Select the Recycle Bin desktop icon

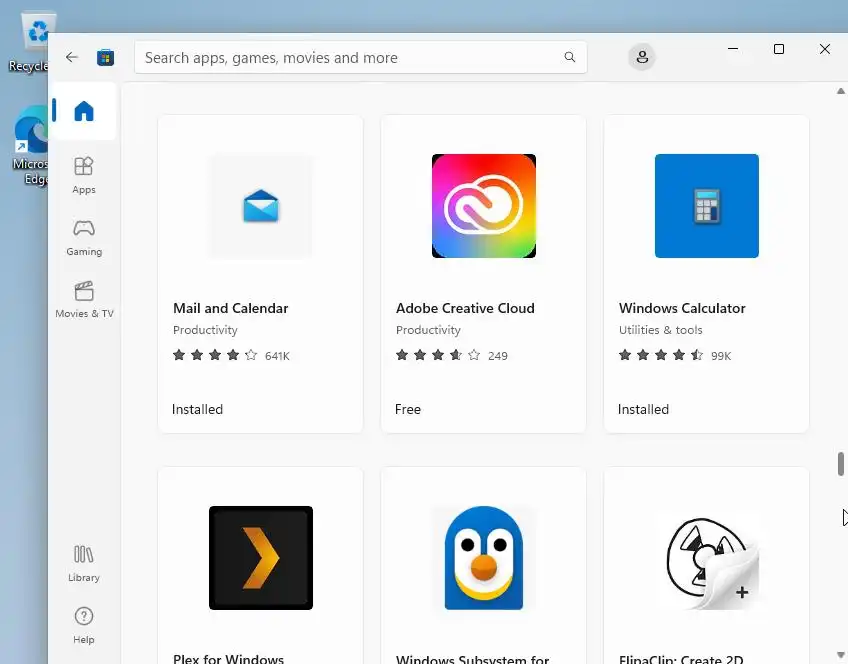point(29,42)
